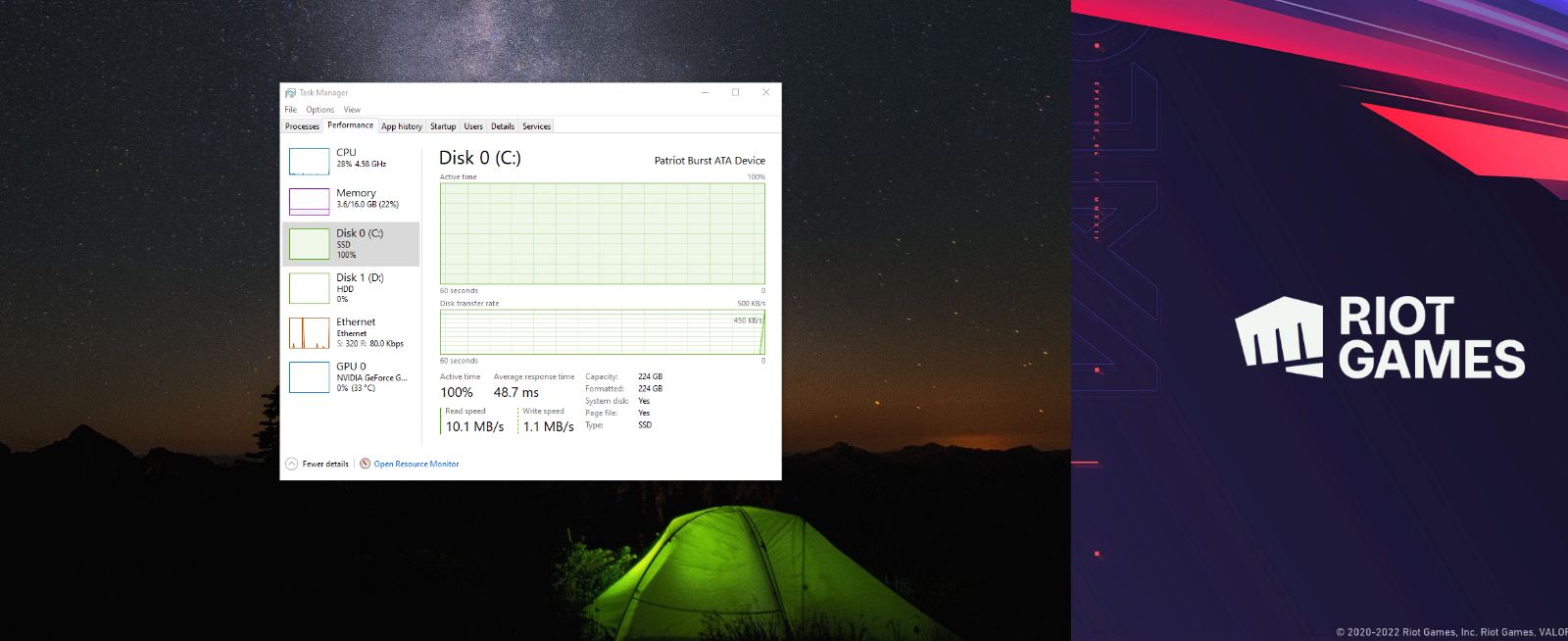Image resolution: width=1568 pixels, height=641 pixels.
Task: Click the Task Manager title bar icon
Action: (290, 93)
